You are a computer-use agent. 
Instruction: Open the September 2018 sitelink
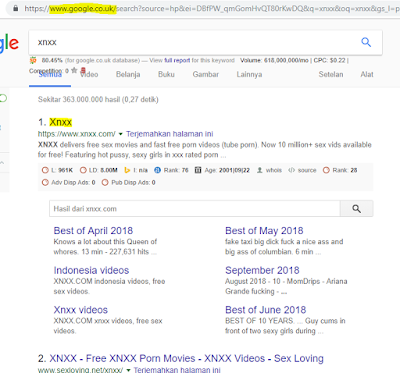click(x=262, y=270)
